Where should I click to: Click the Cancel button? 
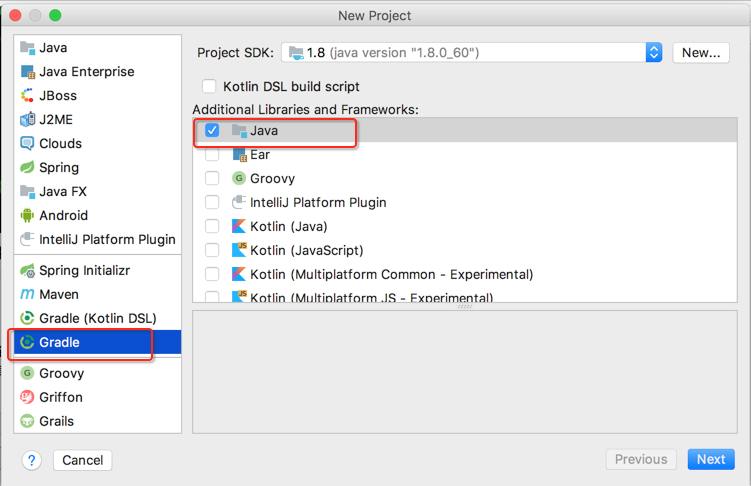click(x=82, y=460)
